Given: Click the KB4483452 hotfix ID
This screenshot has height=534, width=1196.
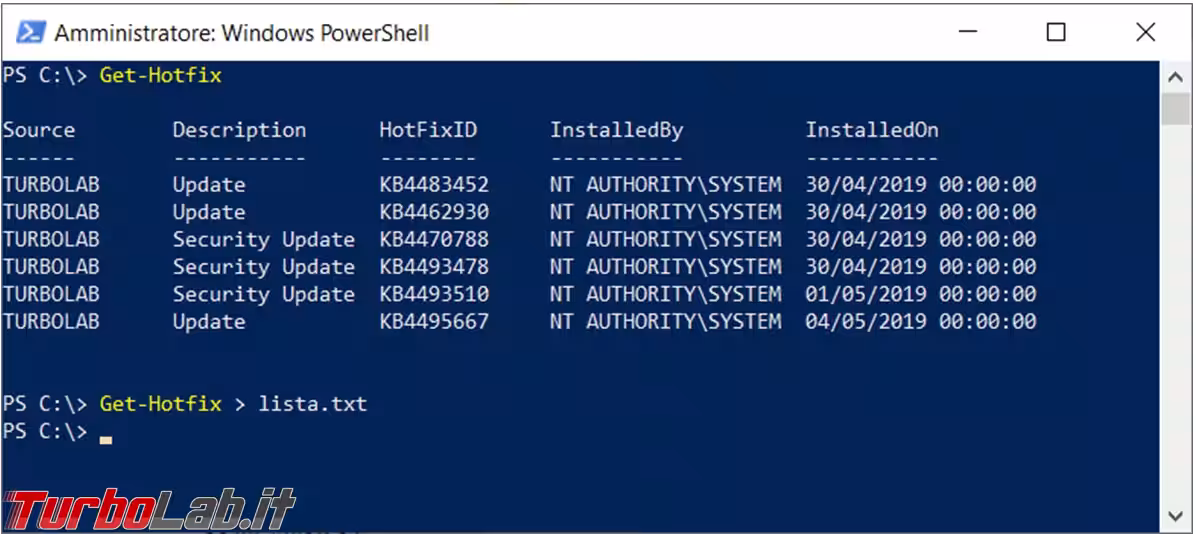Looking at the screenshot, I should pyautogui.click(x=434, y=185).
